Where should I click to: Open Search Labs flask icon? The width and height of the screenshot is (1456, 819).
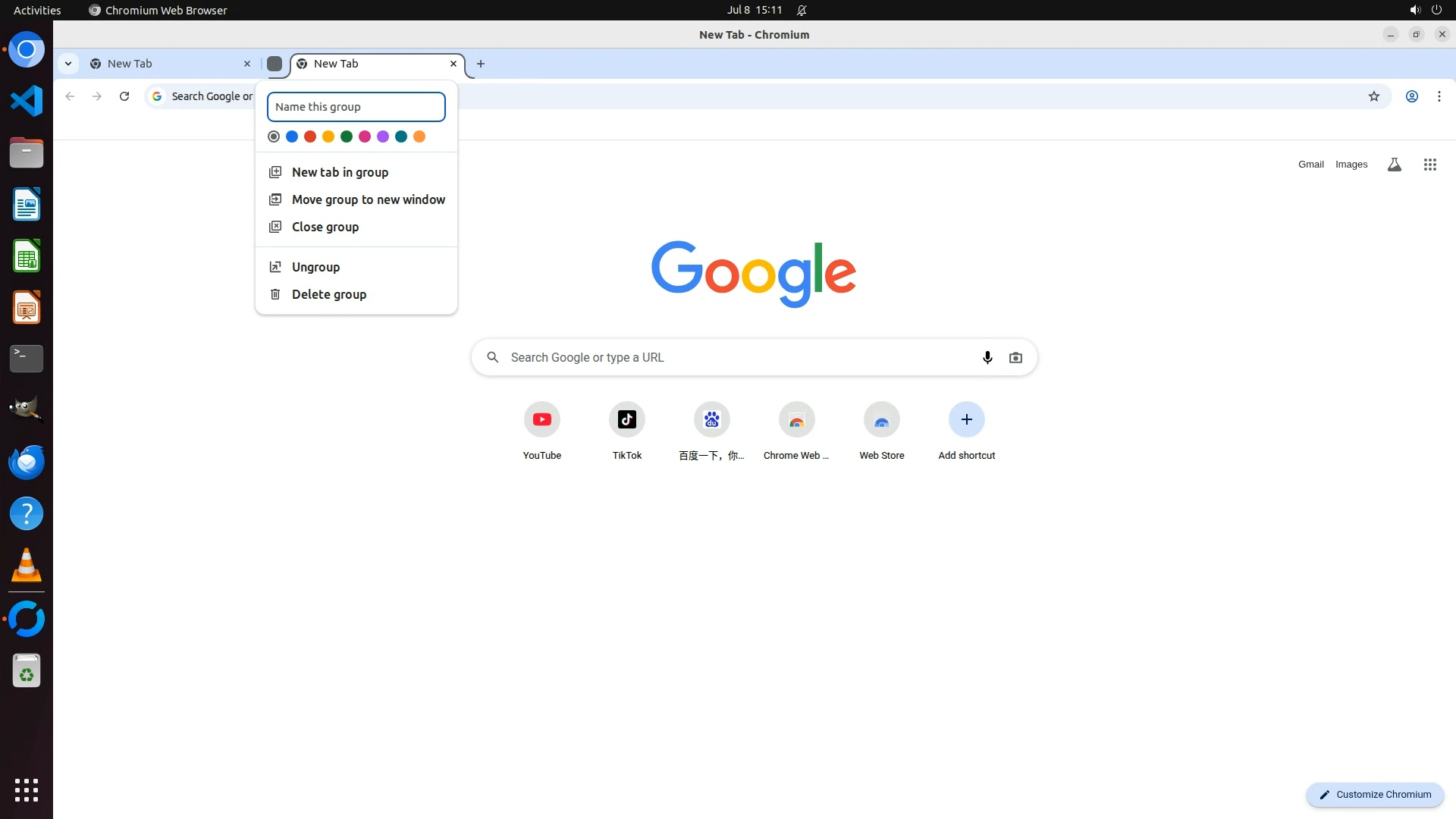[1394, 165]
